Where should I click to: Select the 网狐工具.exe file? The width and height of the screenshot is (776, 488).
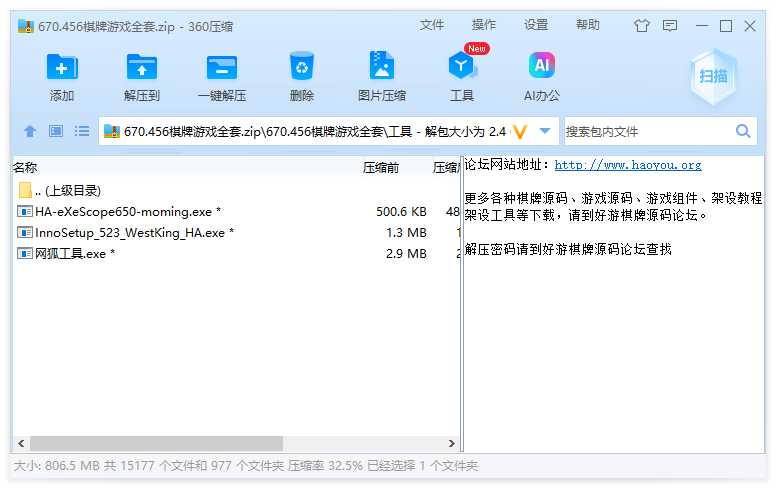click(x=237, y=253)
